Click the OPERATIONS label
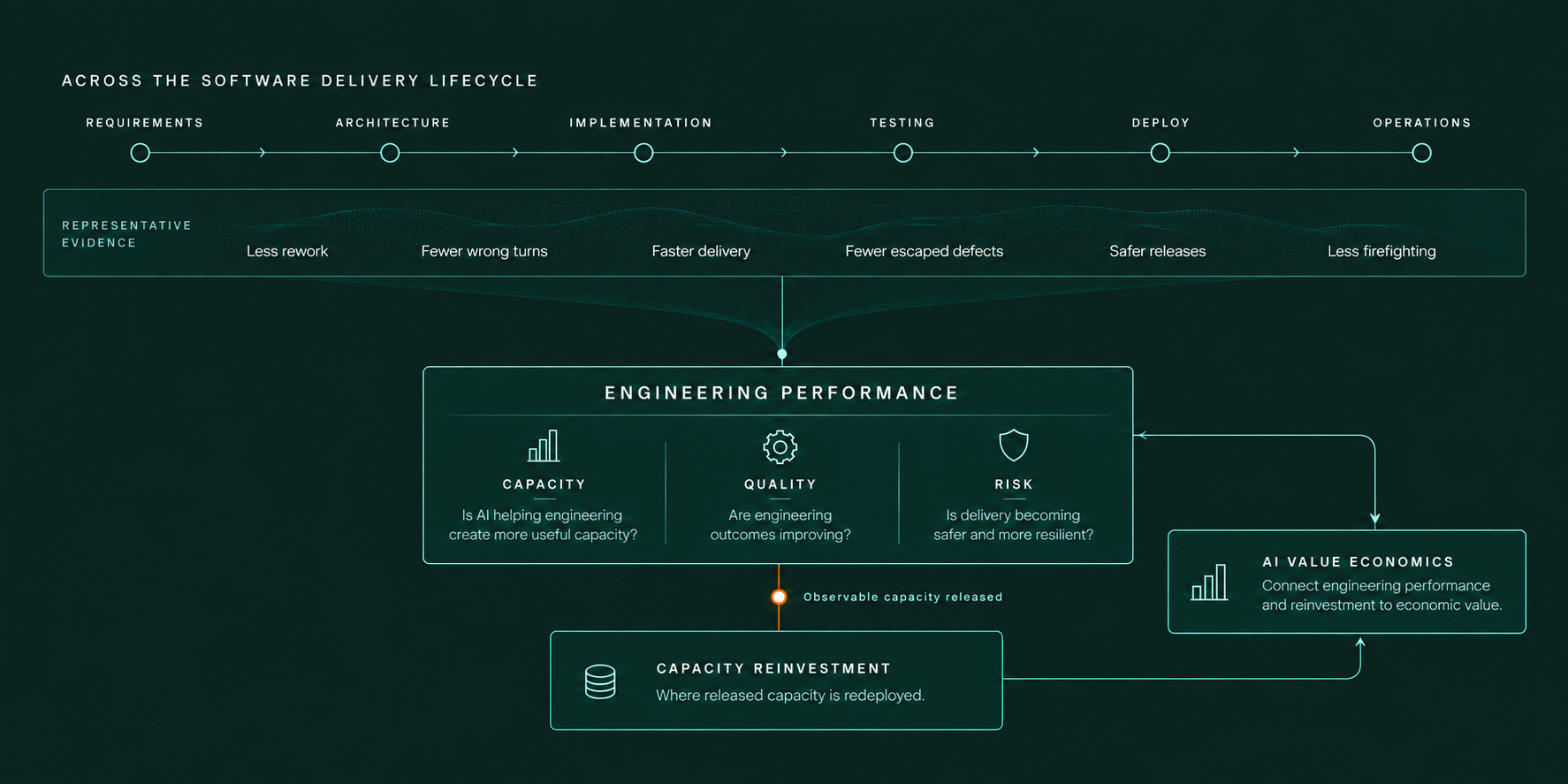The width and height of the screenshot is (1568, 784). tap(1422, 123)
